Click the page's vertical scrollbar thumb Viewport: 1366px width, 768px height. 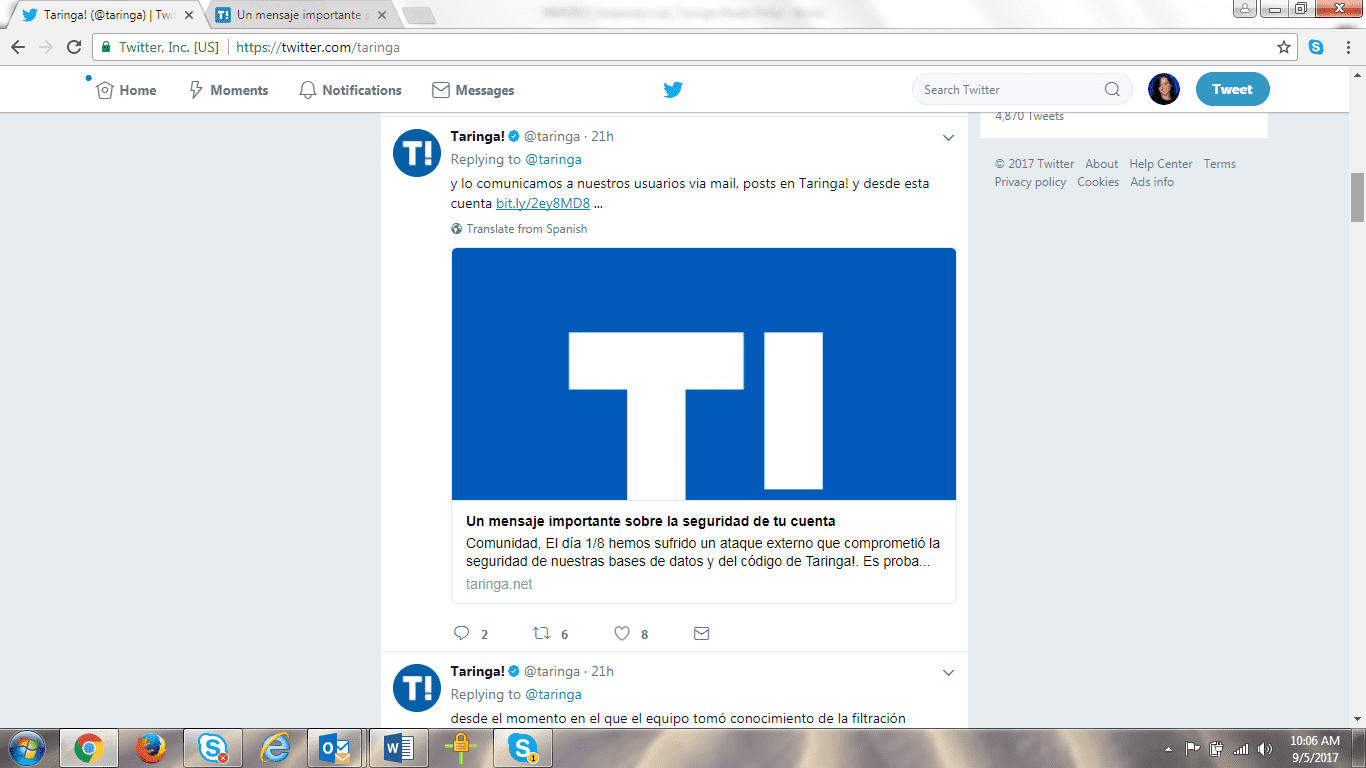pos(1357,197)
